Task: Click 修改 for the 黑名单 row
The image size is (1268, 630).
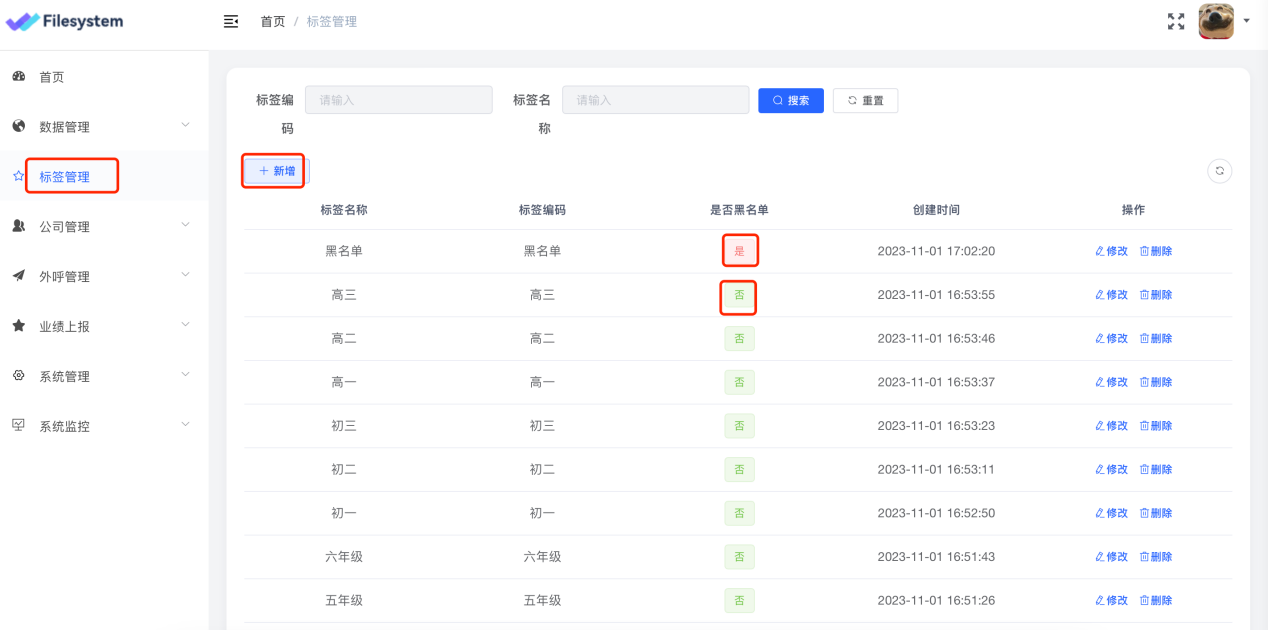Action: coord(1111,251)
